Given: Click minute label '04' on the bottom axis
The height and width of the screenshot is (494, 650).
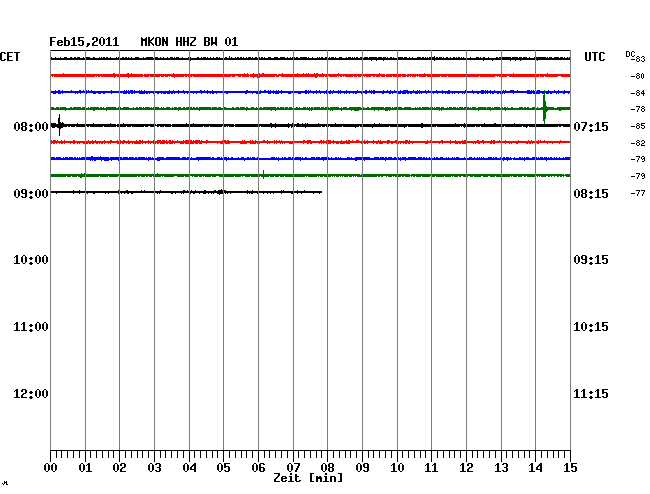Looking at the screenshot, I should pyautogui.click(x=189, y=468).
